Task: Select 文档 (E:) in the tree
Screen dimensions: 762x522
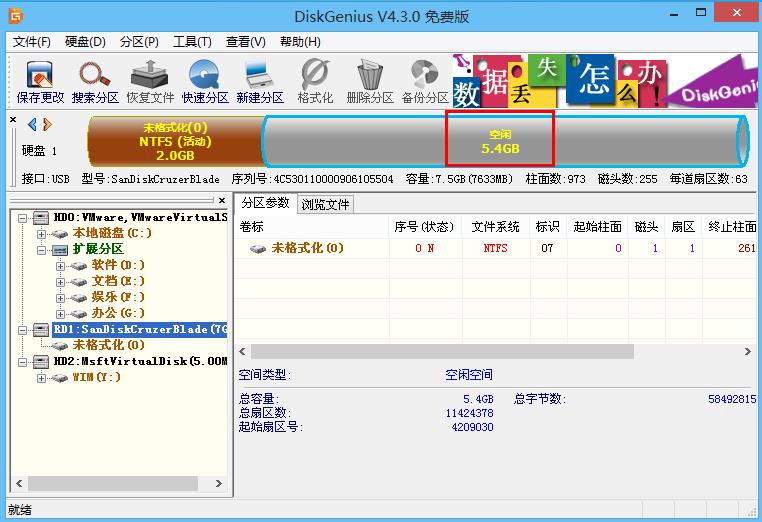Action: [118, 281]
